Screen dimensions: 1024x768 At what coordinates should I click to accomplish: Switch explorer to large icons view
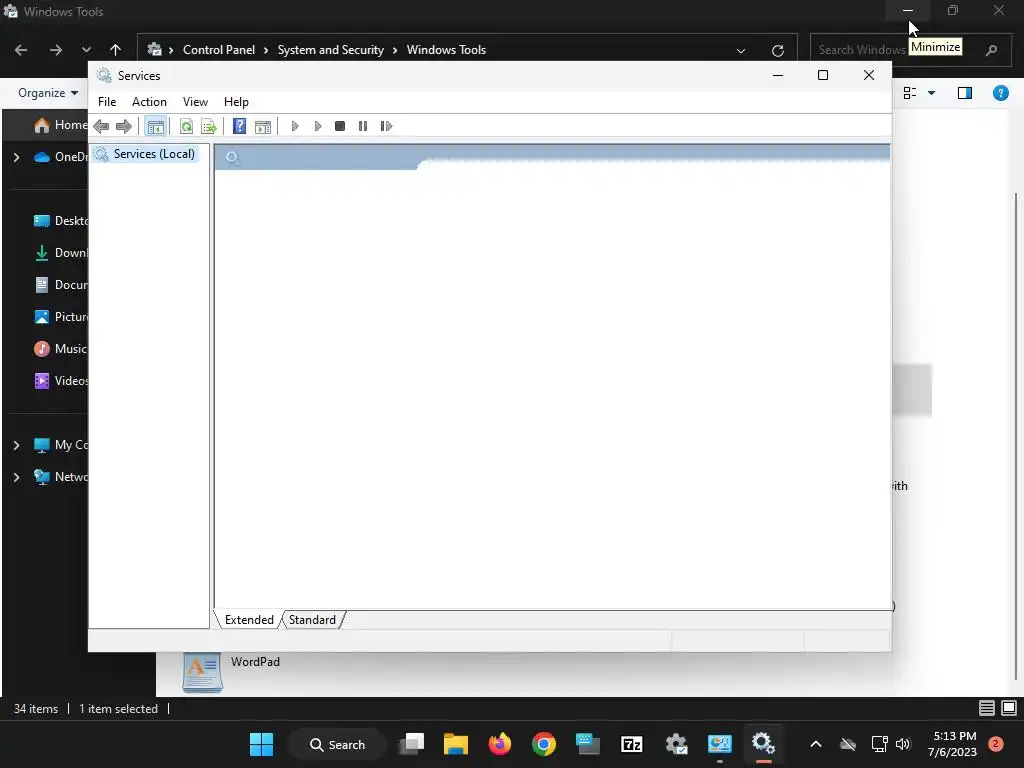(1009, 708)
